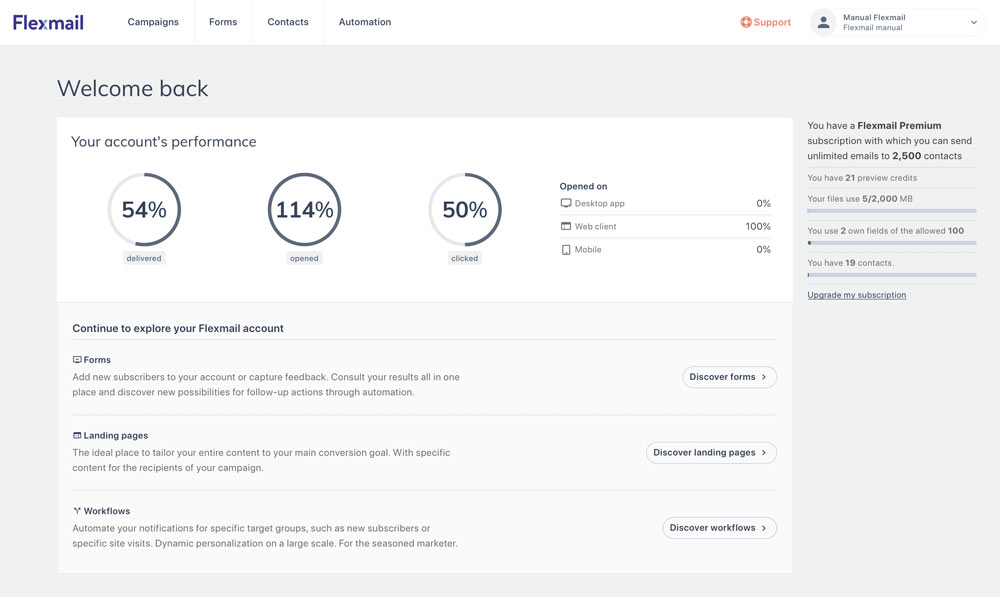The width and height of the screenshot is (1000, 597).
Task: Open the Forms menu in navigation
Action: 223,22
